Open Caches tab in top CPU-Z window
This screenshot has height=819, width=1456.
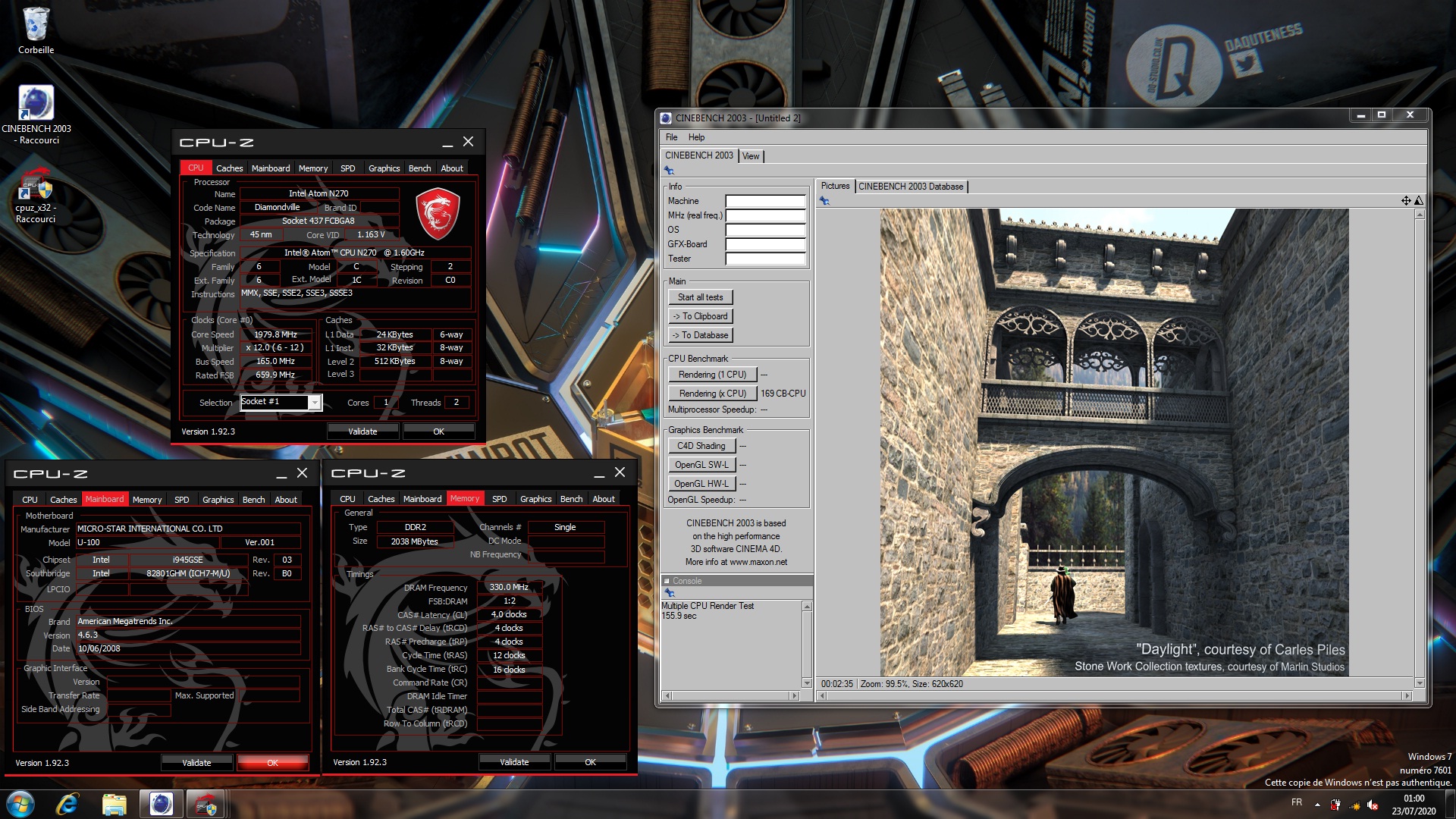coord(229,168)
